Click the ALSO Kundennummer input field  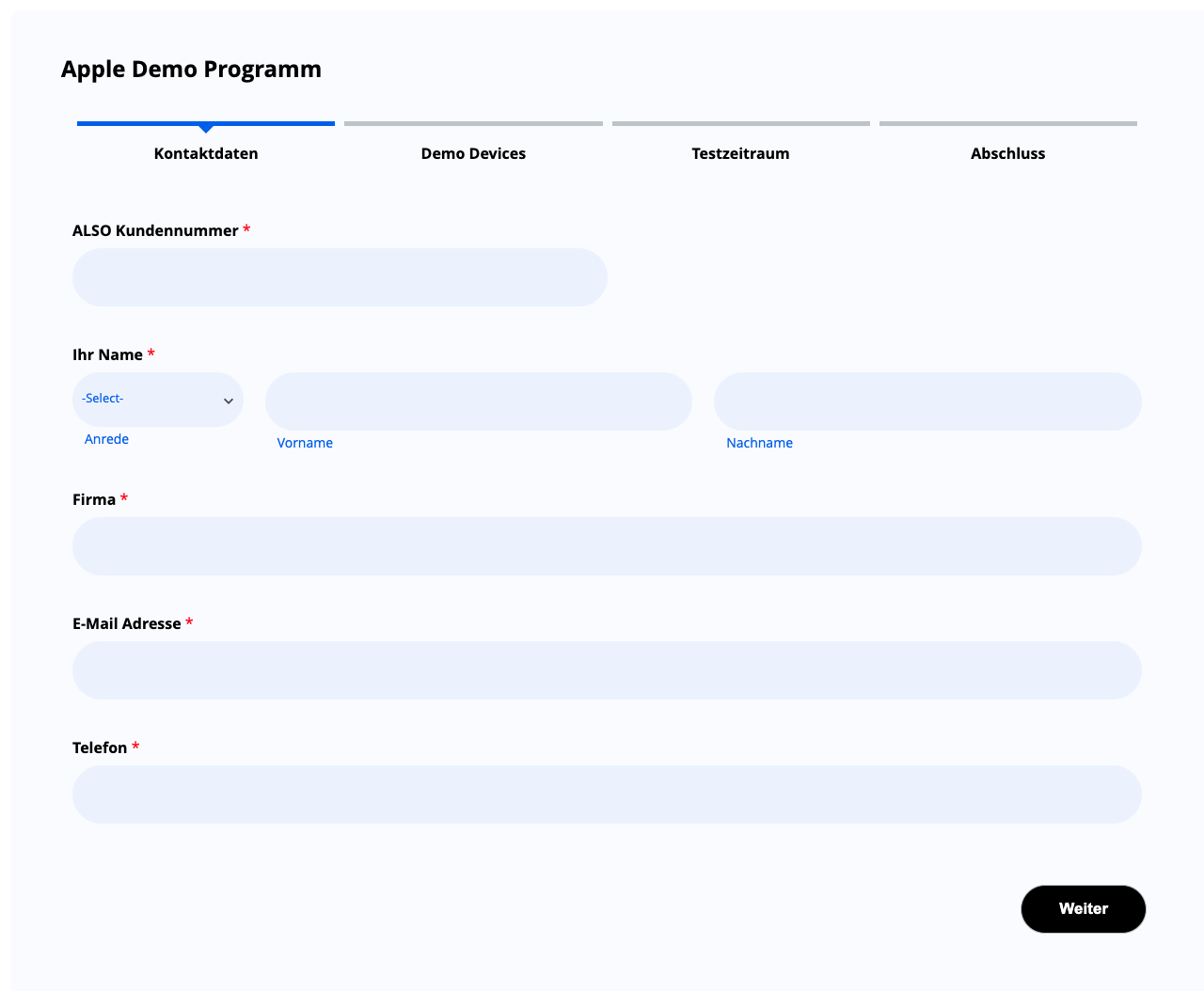(x=340, y=277)
